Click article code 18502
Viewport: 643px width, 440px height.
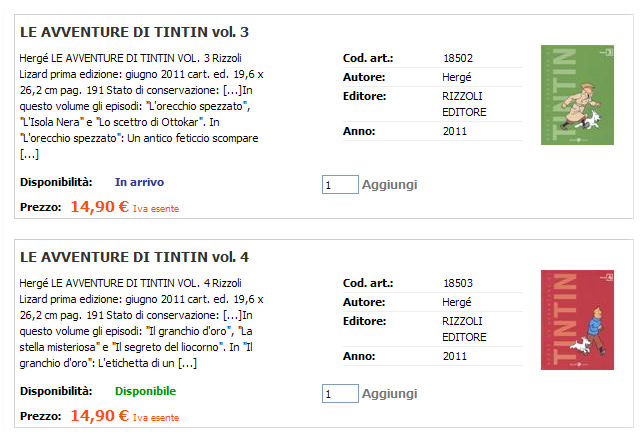click(x=458, y=58)
